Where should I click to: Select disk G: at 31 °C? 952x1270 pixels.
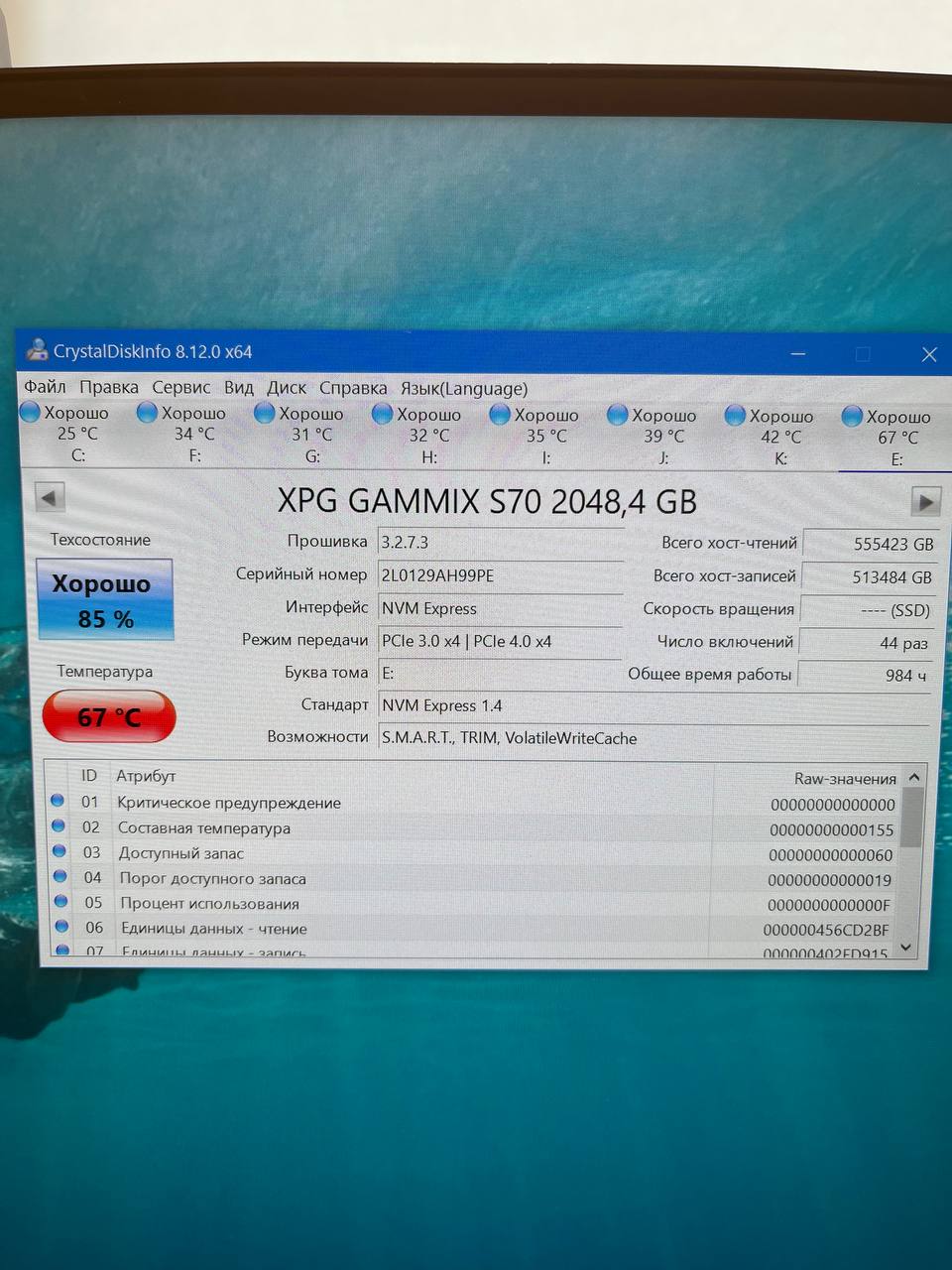tap(299, 435)
